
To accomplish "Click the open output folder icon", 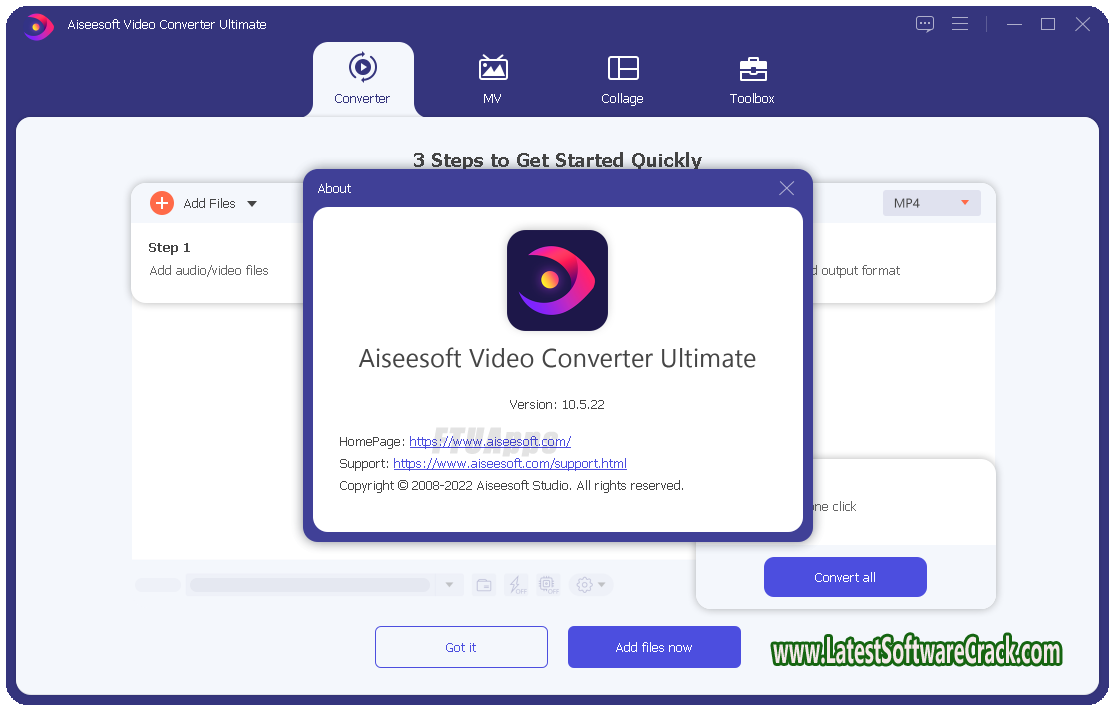I will (x=484, y=585).
